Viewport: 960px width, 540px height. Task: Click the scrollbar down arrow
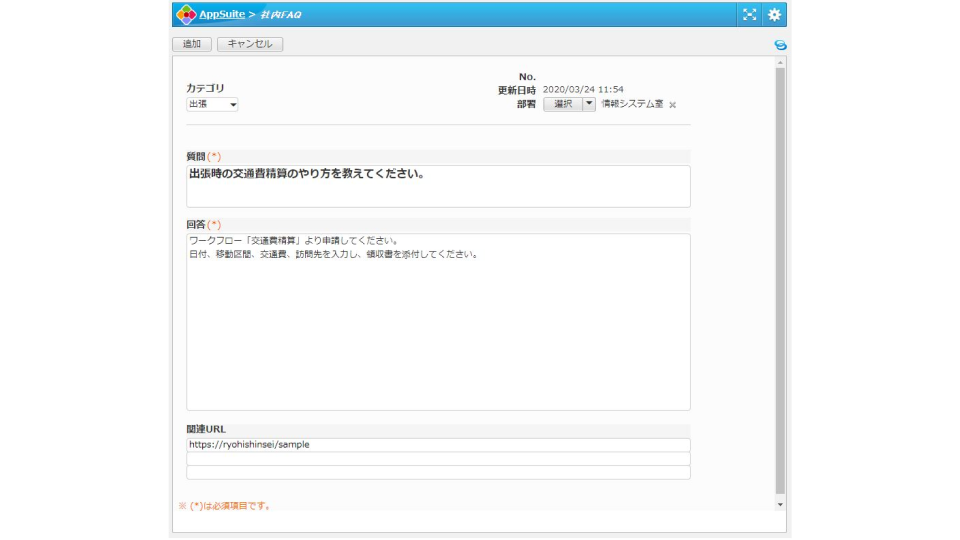pyautogui.click(x=780, y=504)
